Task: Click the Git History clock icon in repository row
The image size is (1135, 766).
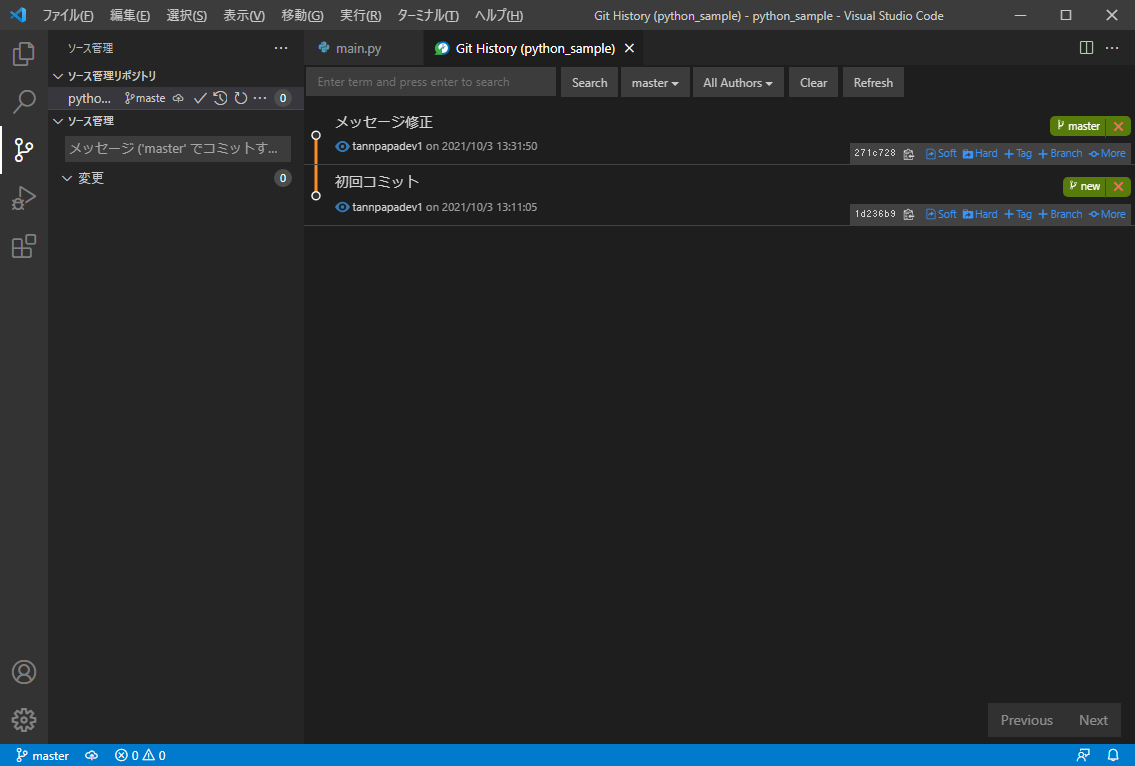Action: pyautogui.click(x=220, y=98)
